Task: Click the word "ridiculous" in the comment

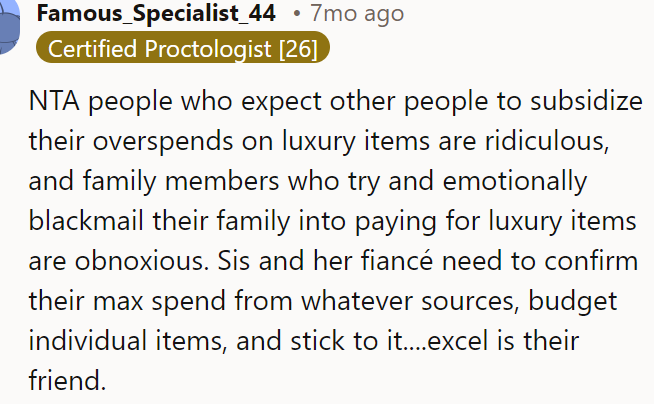Action: tap(546, 142)
